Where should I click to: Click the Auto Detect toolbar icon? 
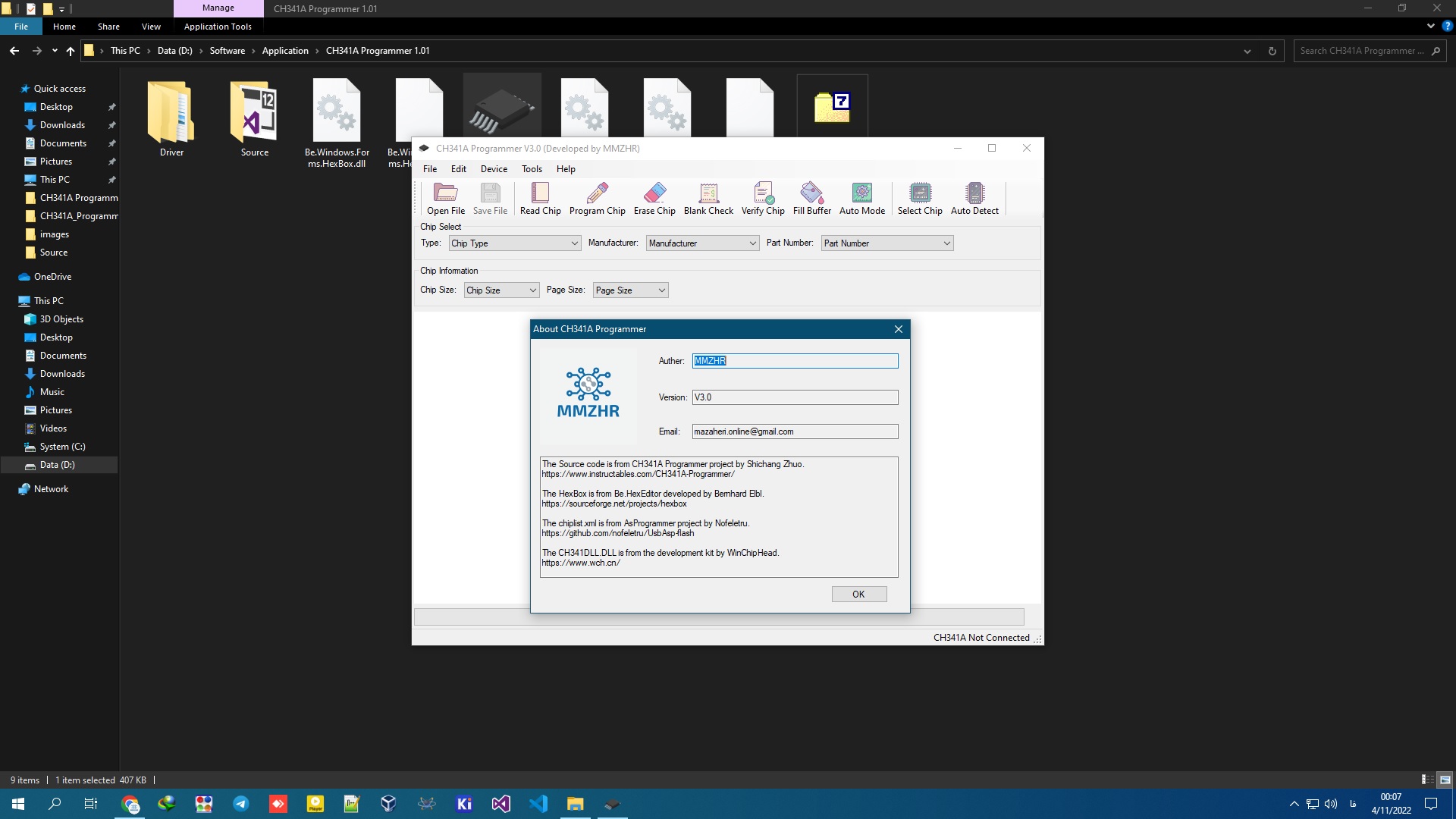coord(974,199)
